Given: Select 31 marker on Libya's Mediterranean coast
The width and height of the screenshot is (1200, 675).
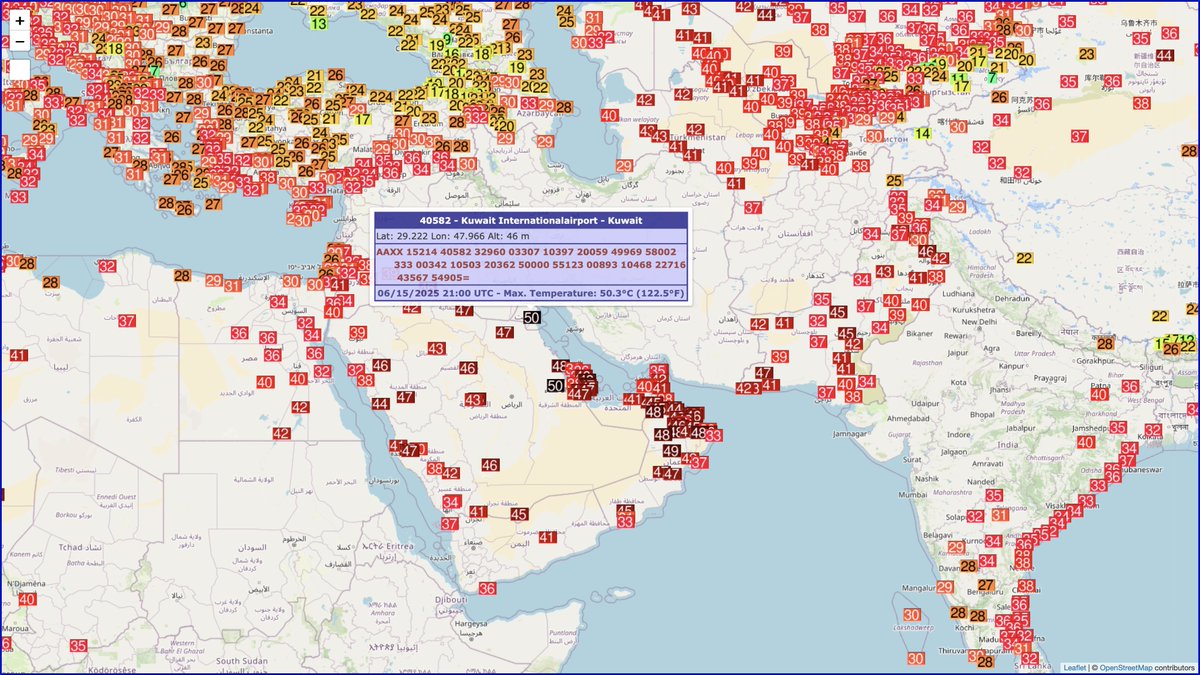Looking at the screenshot, I should point(232,286).
